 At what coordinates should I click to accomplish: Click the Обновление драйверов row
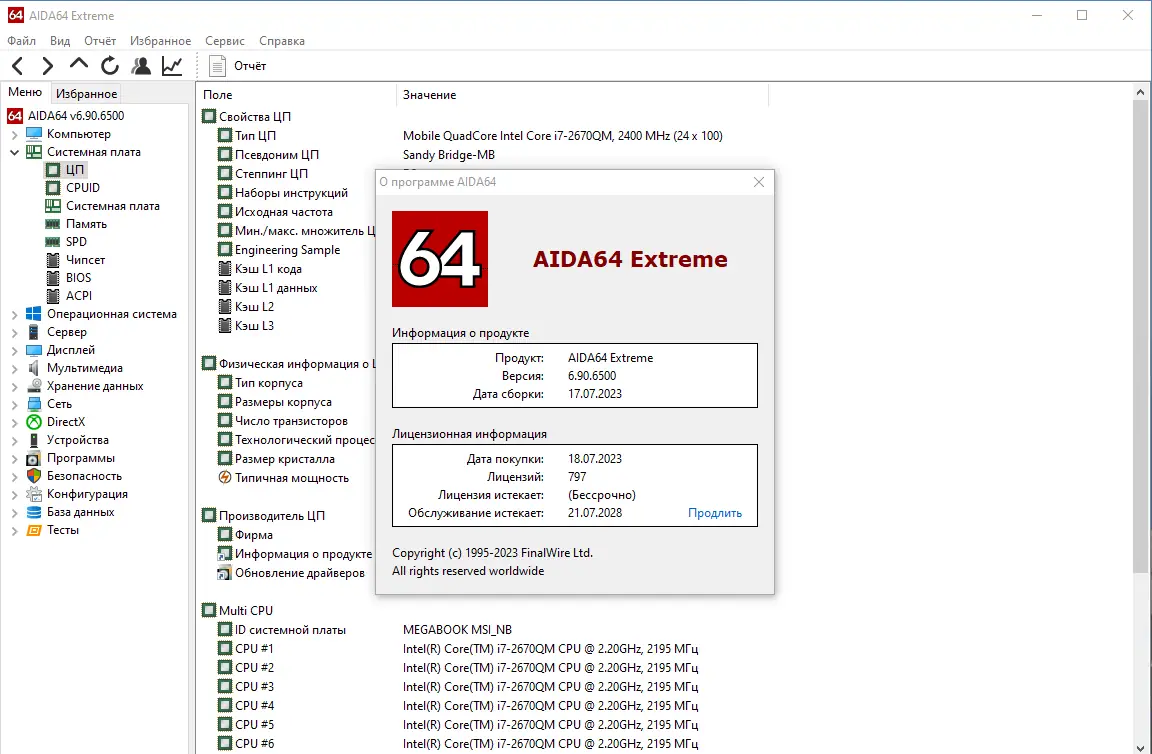coord(291,573)
